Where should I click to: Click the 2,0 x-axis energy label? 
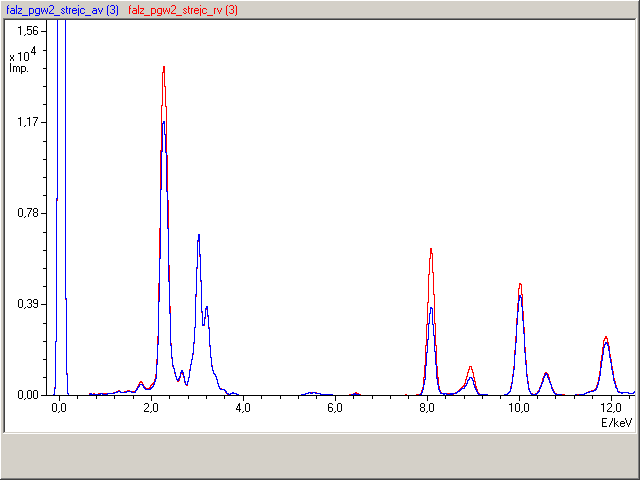click(x=151, y=408)
